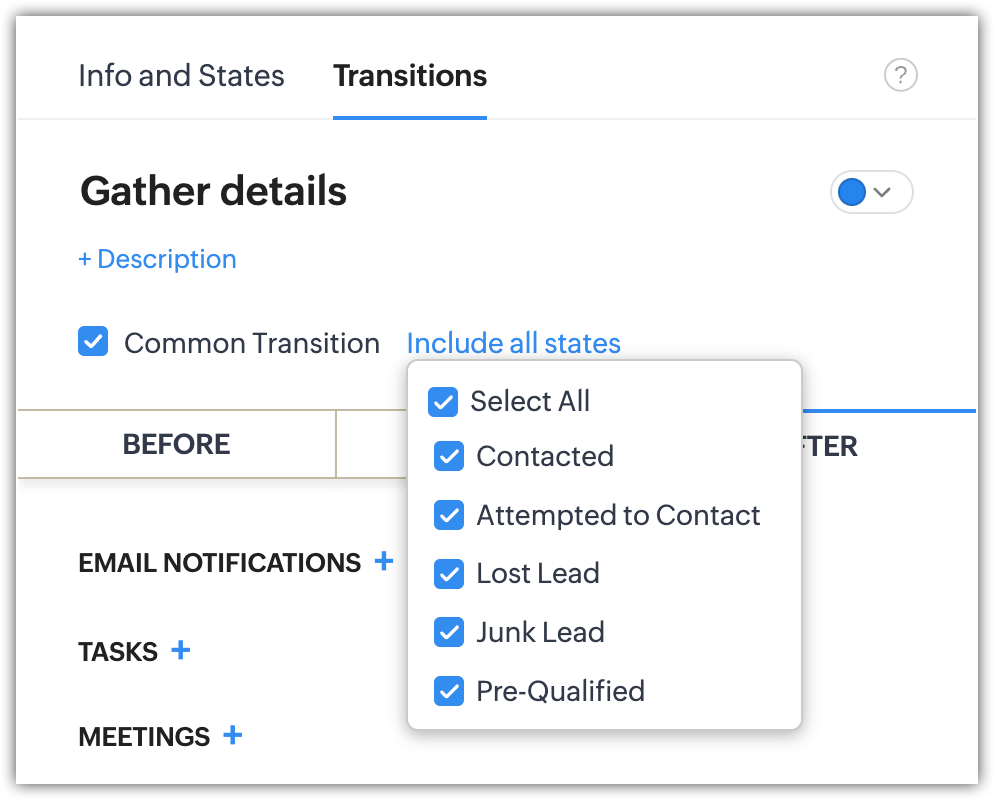Screen dimensions: 994x800
Task: Open the transition color dropdown chevron
Action: (x=882, y=192)
